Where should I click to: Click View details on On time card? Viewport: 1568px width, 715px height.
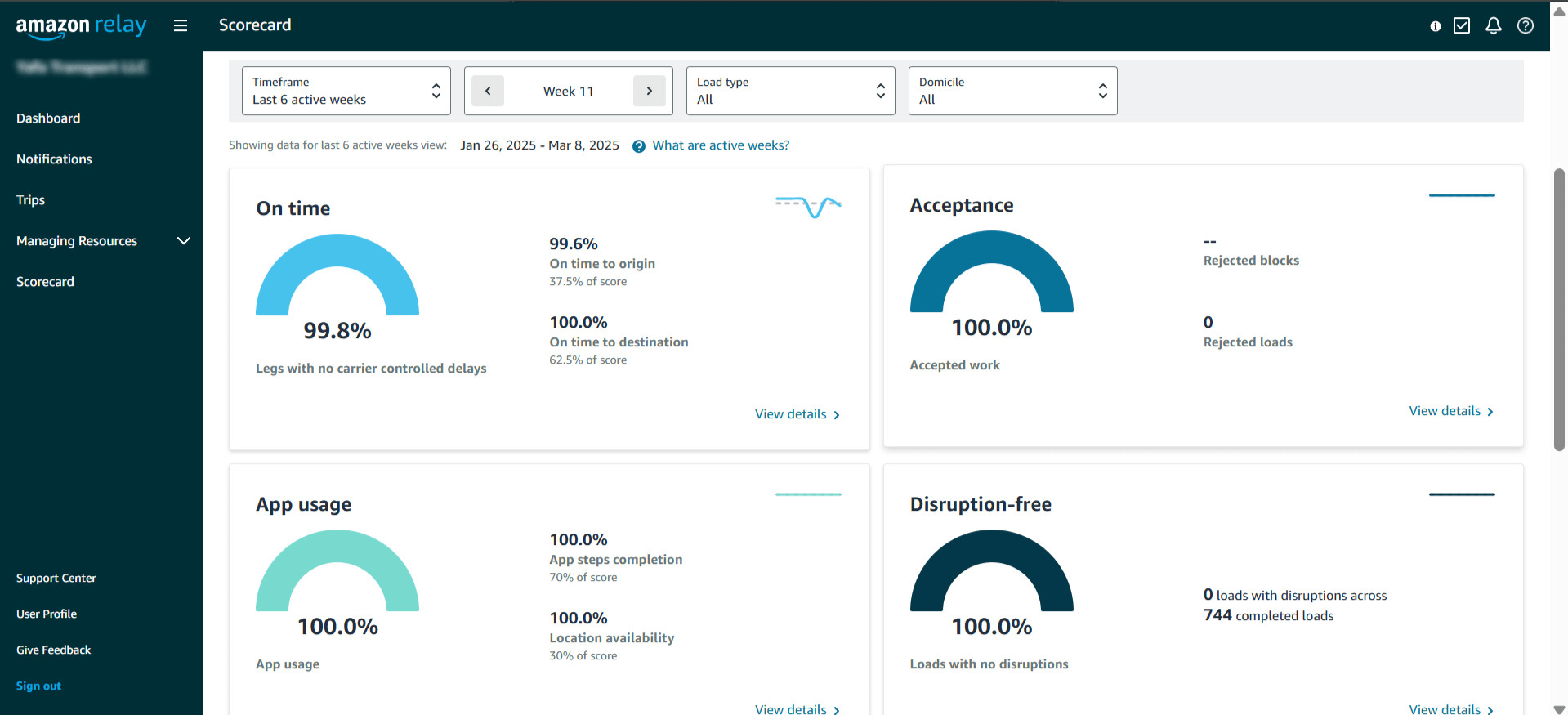(x=797, y=414)
